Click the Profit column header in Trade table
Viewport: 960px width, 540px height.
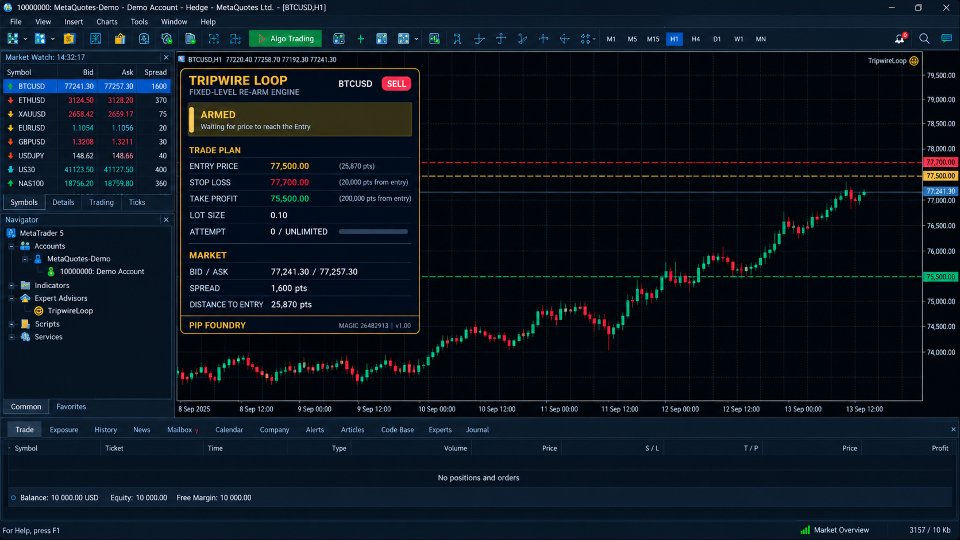940,448
